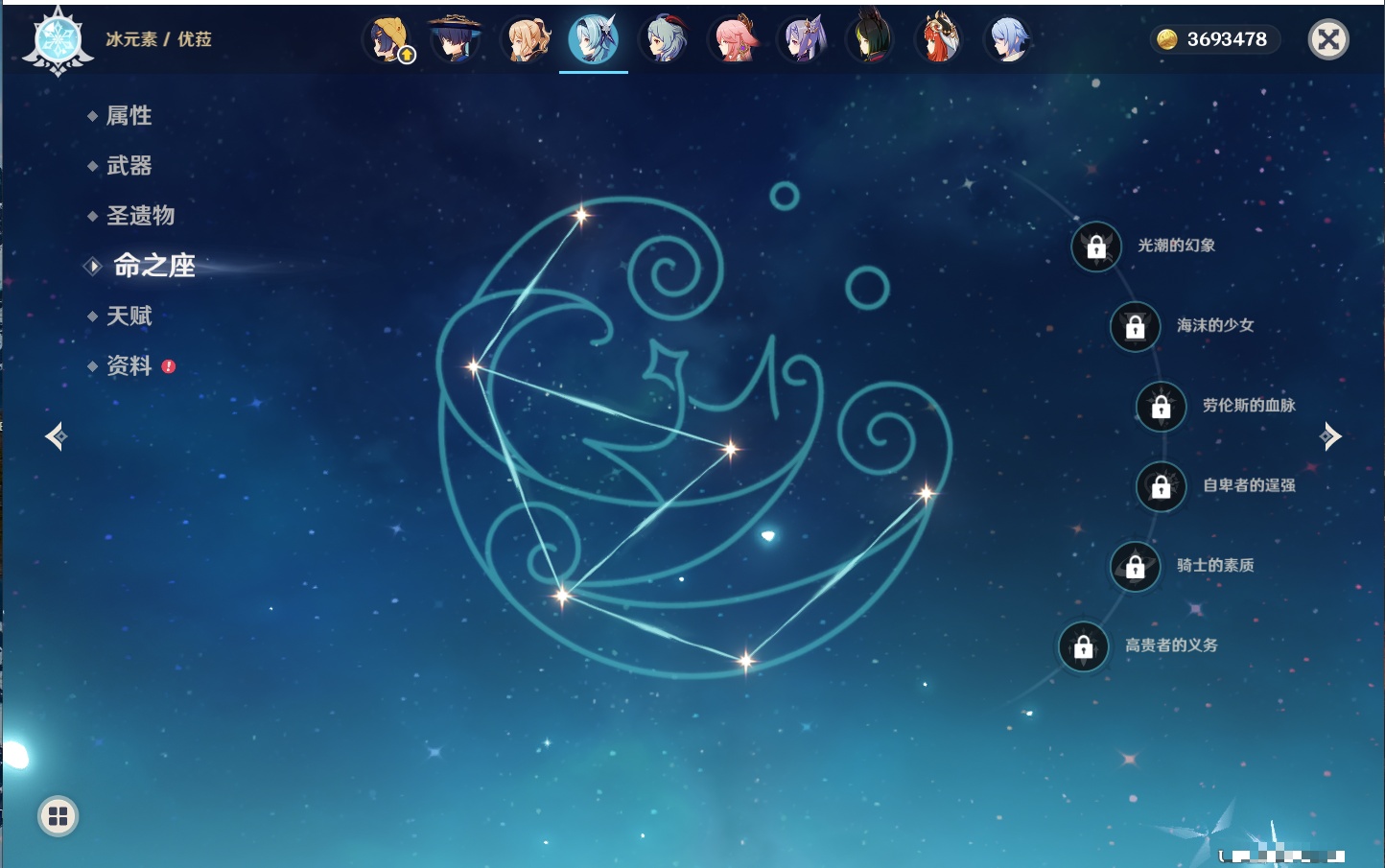Go to previous character with left arrow
Screen dimensions: 1385x868
tap(56, 436)
